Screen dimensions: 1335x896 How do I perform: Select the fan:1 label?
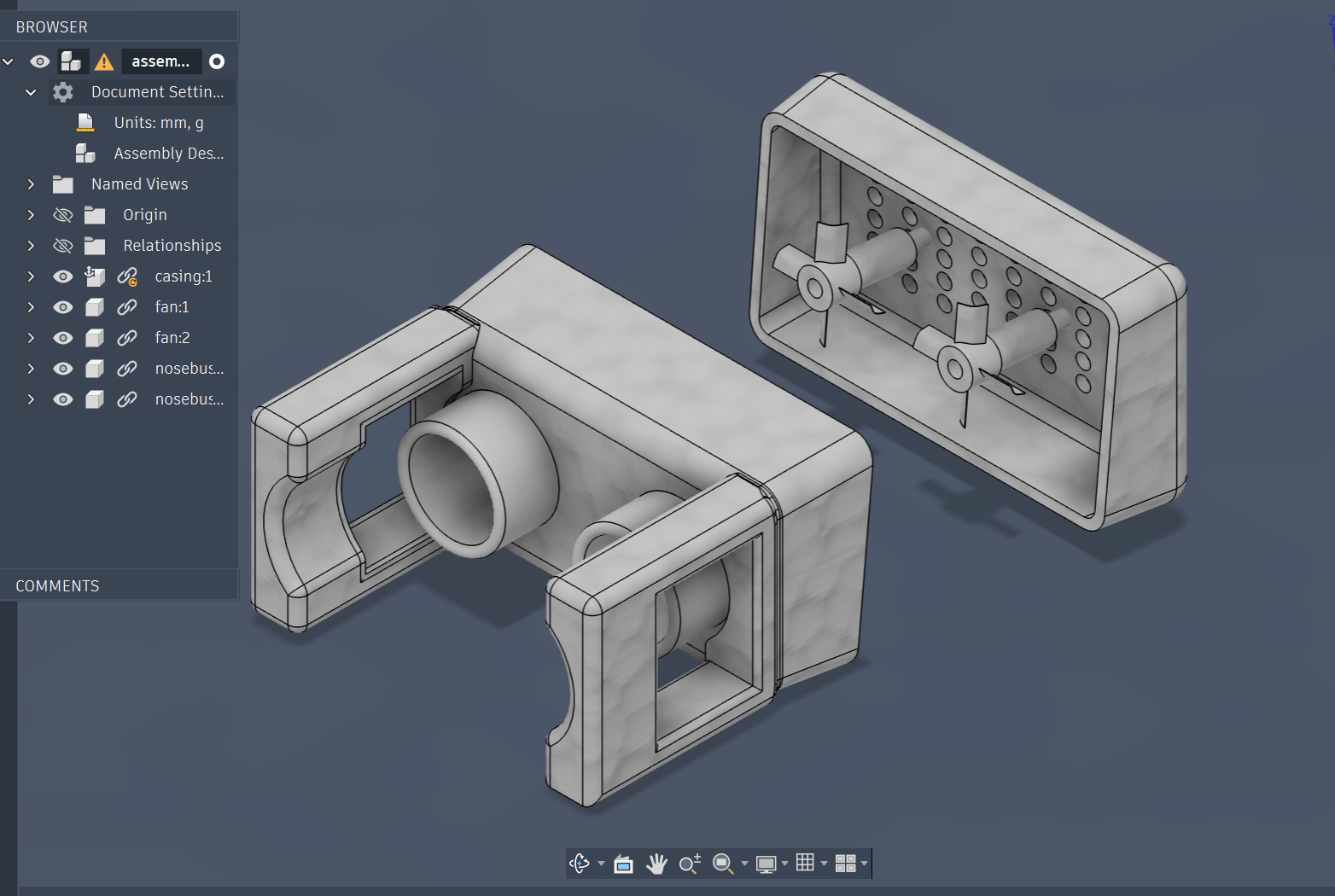tap(172, 307)
